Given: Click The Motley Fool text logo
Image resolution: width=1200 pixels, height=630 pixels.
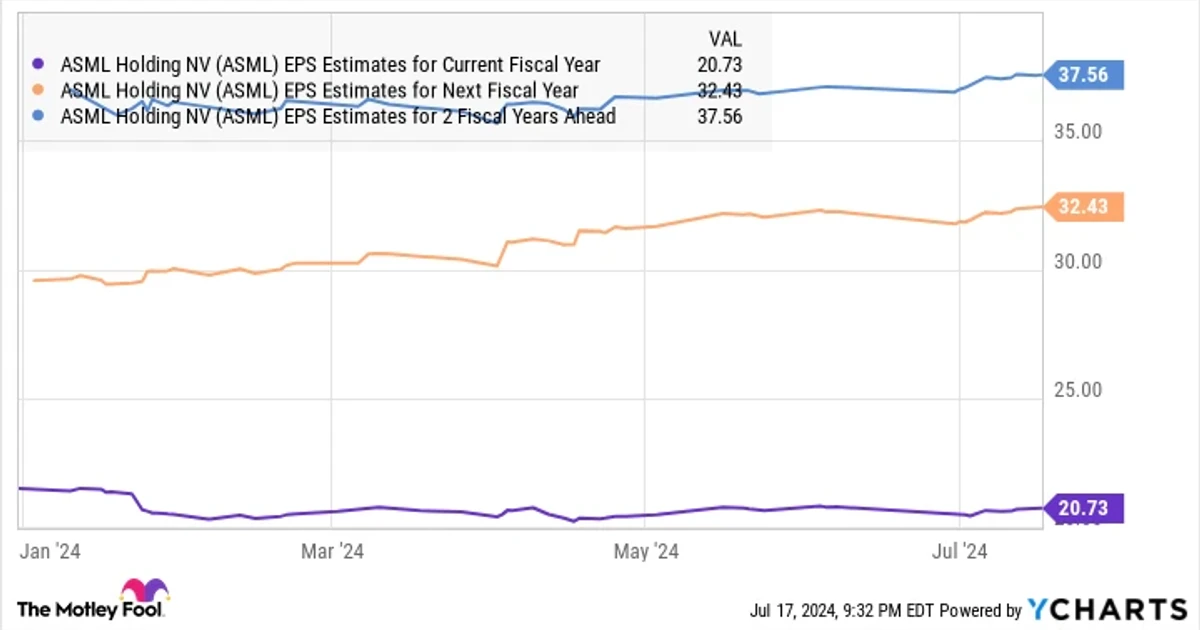Looking at the screenshot, I should [91, 608].
